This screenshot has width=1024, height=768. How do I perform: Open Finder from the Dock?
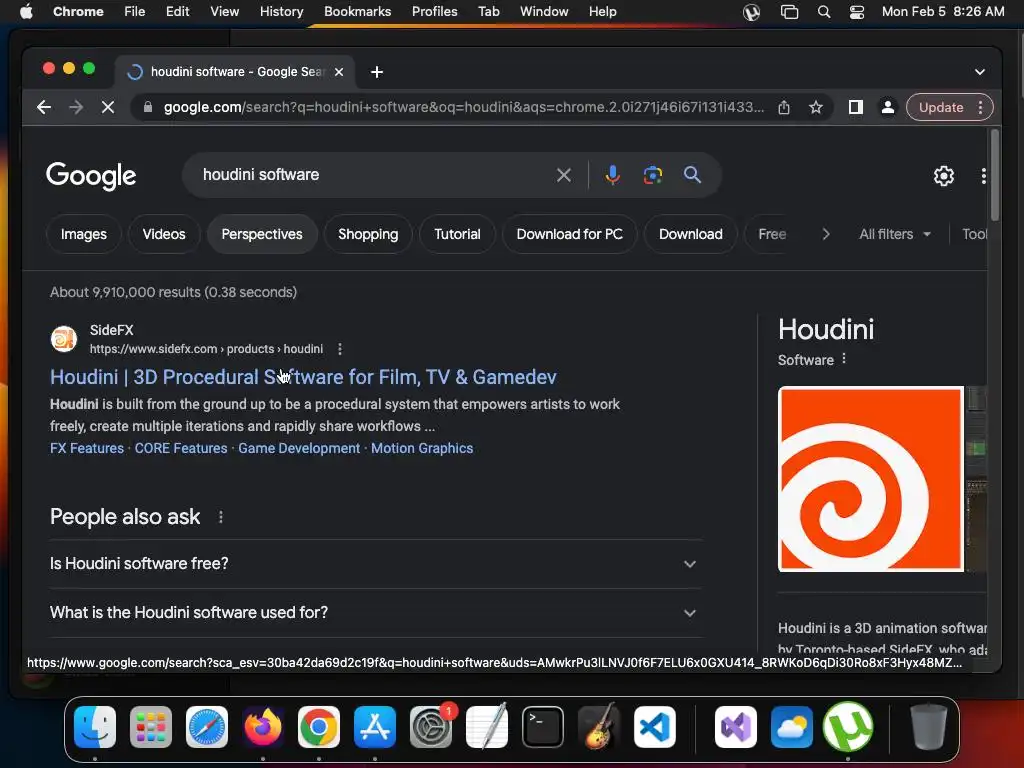point(95,727)
